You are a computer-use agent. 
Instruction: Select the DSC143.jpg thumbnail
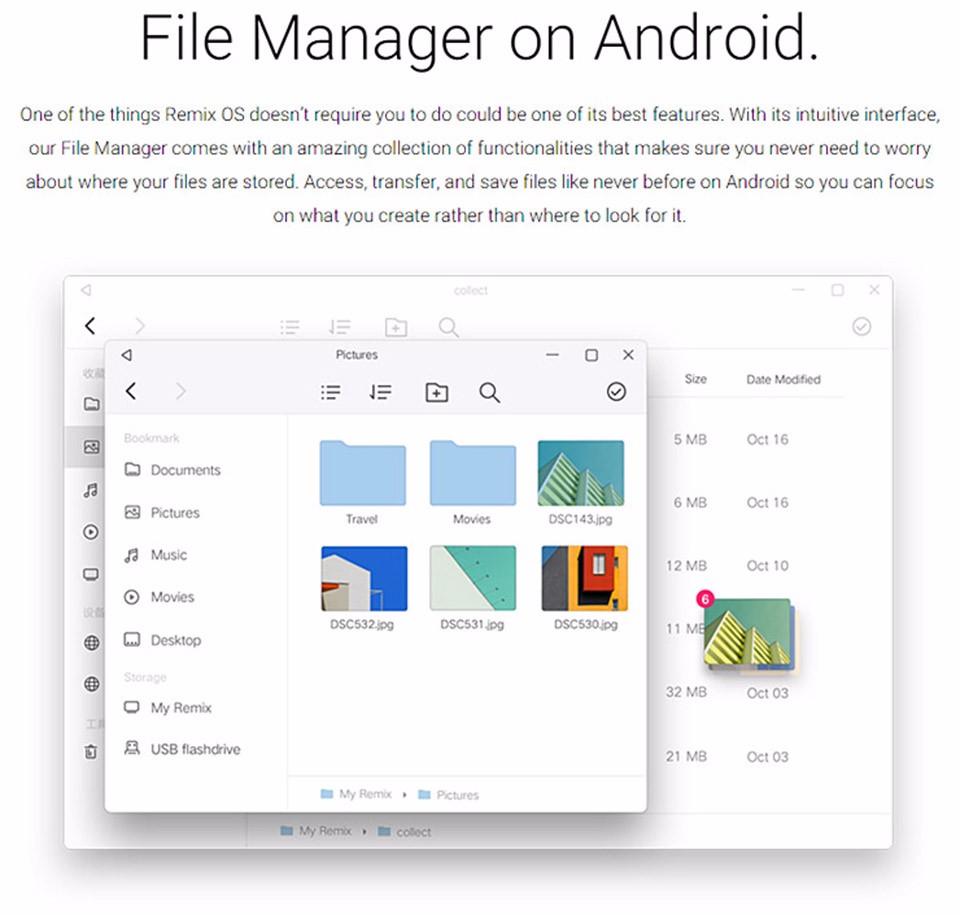pyautogui.click(x=580, y=474)
